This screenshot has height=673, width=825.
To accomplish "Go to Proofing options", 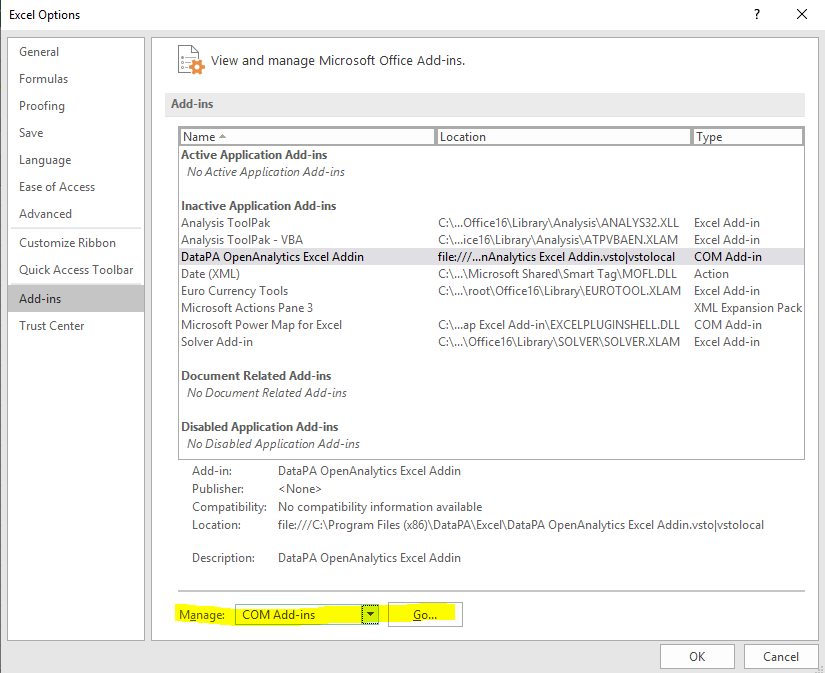I will (76, 106).
